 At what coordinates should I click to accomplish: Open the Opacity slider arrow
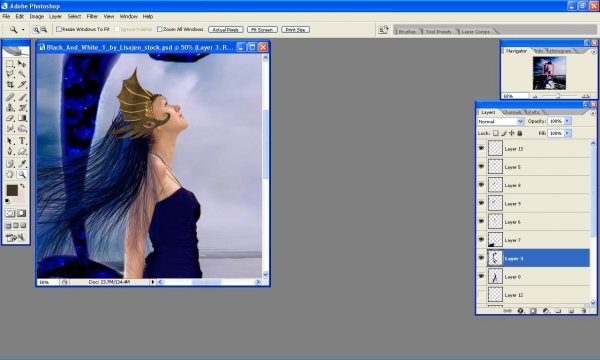[x=567, y=121]
